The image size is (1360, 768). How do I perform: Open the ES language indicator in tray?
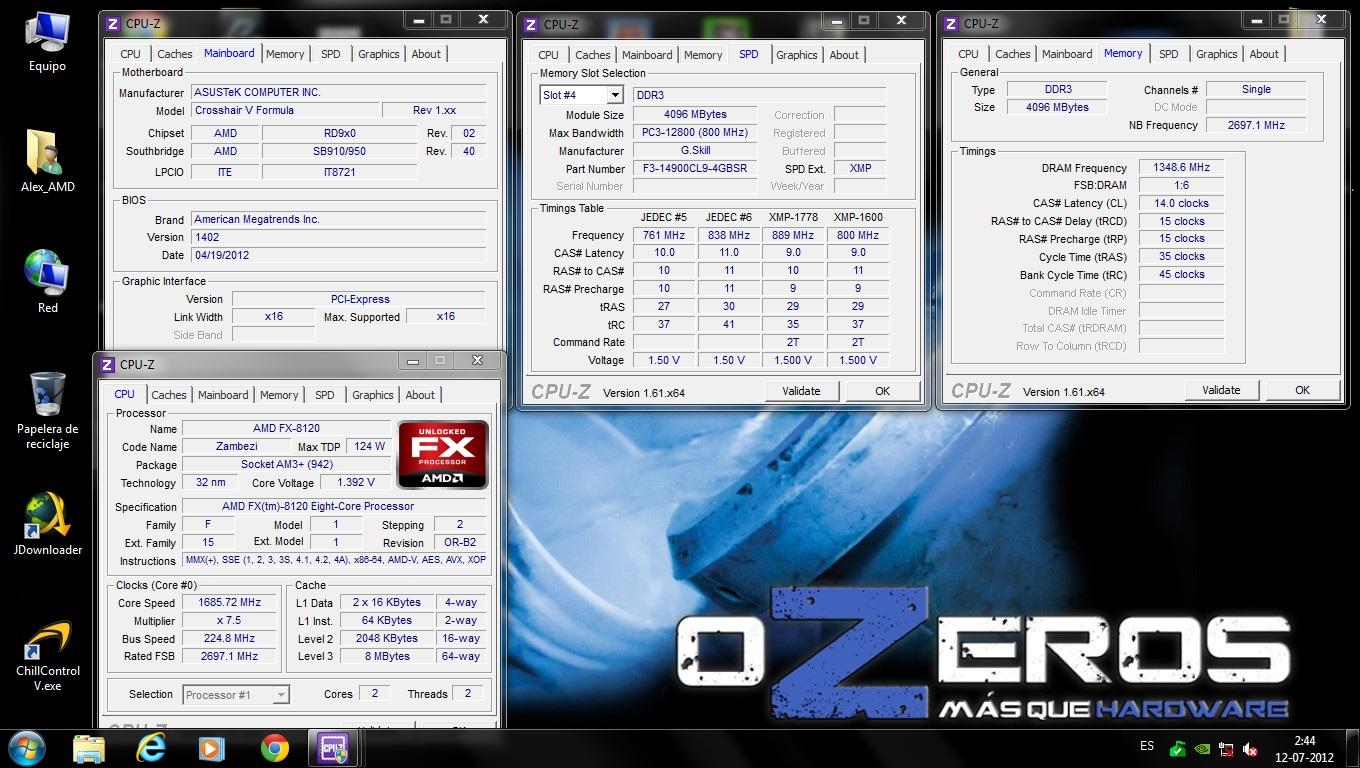(1147, 746)
